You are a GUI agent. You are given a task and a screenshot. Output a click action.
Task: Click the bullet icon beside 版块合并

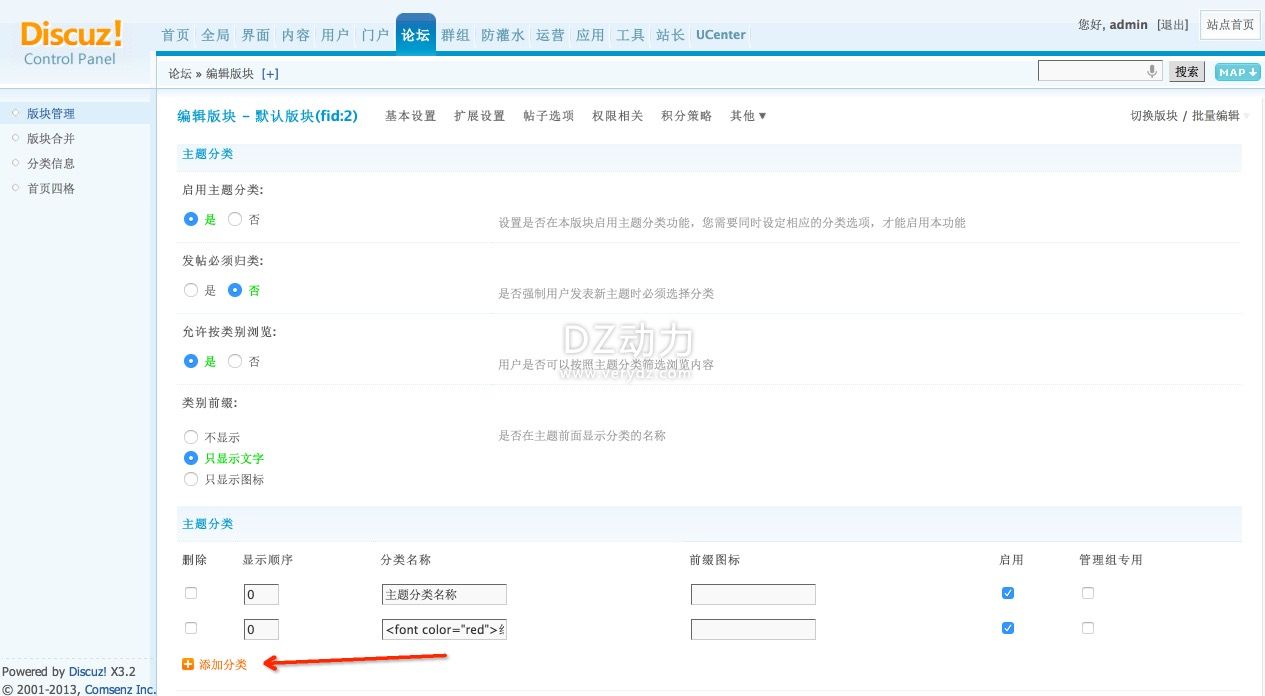(15, 138)
